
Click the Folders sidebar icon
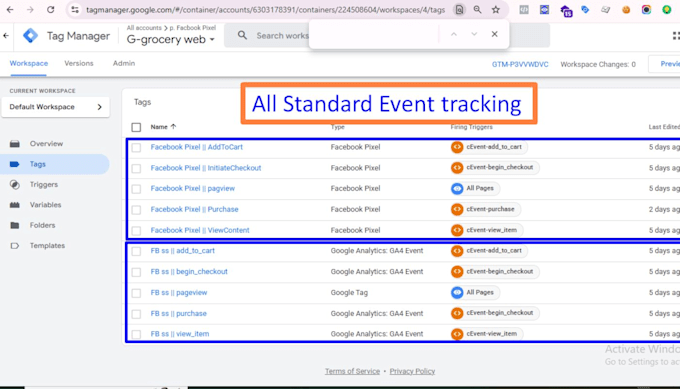point(15,225)
